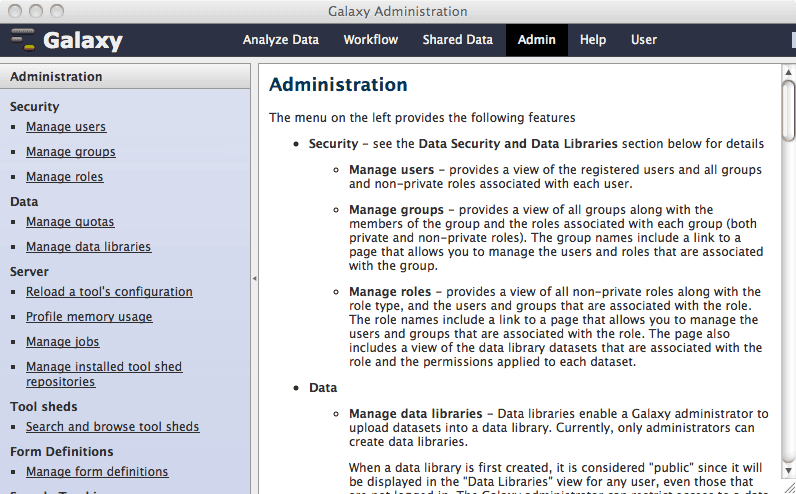Select Manage data libraries link
796x494 pixels.
pyautogui.click(x=89, y=247)
